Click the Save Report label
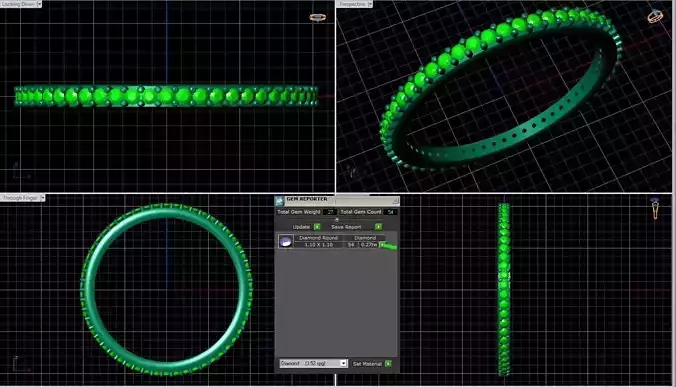 tap(346, 227)
